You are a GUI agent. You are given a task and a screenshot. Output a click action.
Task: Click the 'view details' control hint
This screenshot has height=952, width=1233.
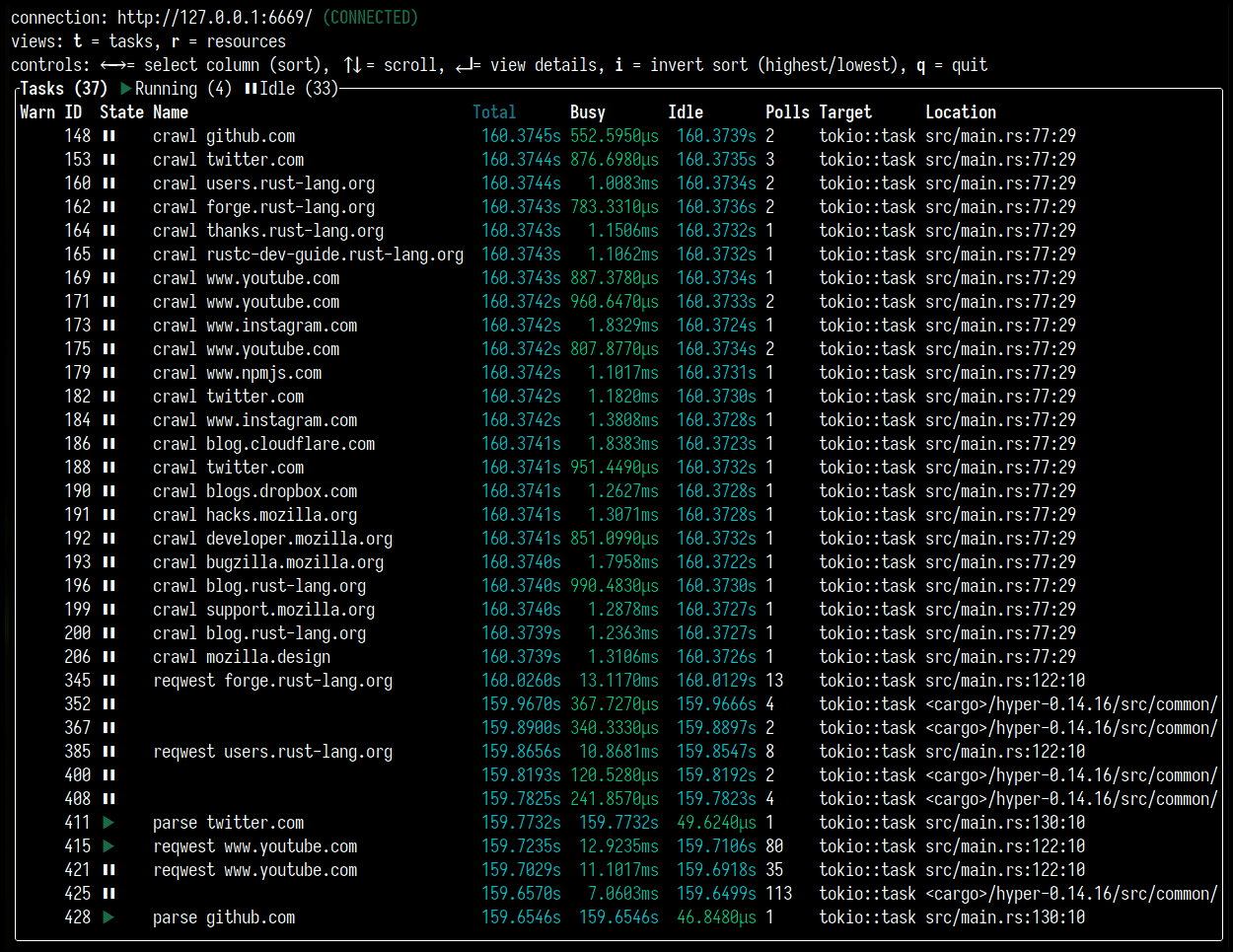545,65
